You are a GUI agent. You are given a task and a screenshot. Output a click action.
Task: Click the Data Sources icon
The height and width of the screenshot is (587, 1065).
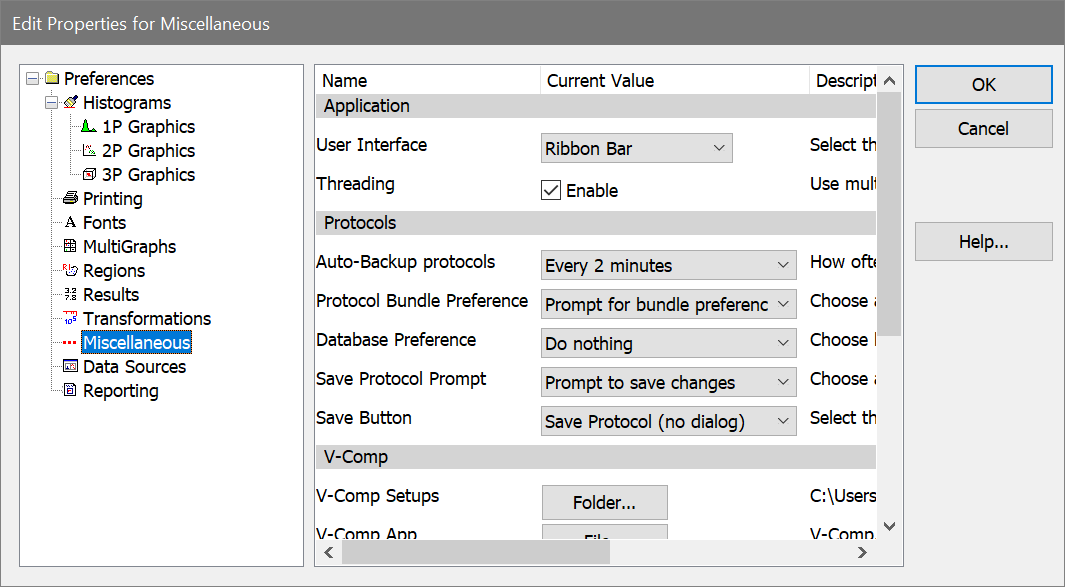70,367
